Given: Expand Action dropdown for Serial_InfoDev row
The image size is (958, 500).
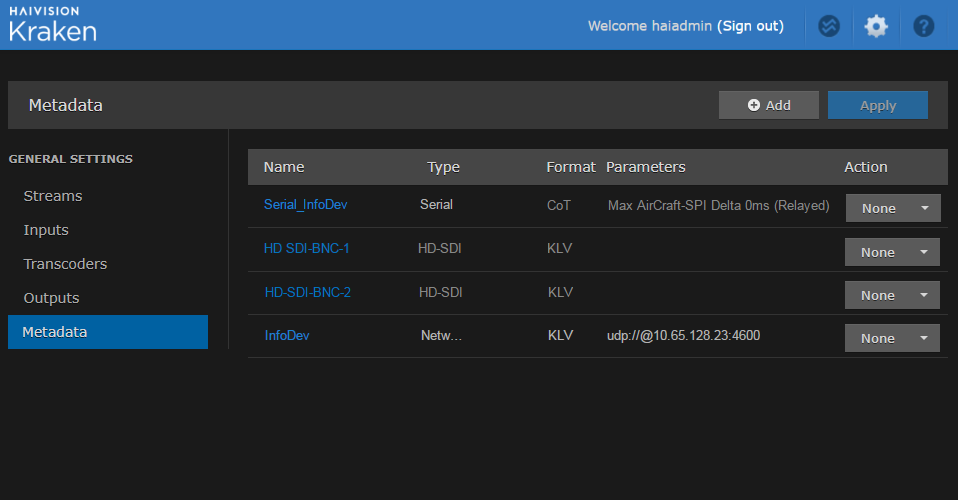Looking at the screenshot, I should (892, 209).
